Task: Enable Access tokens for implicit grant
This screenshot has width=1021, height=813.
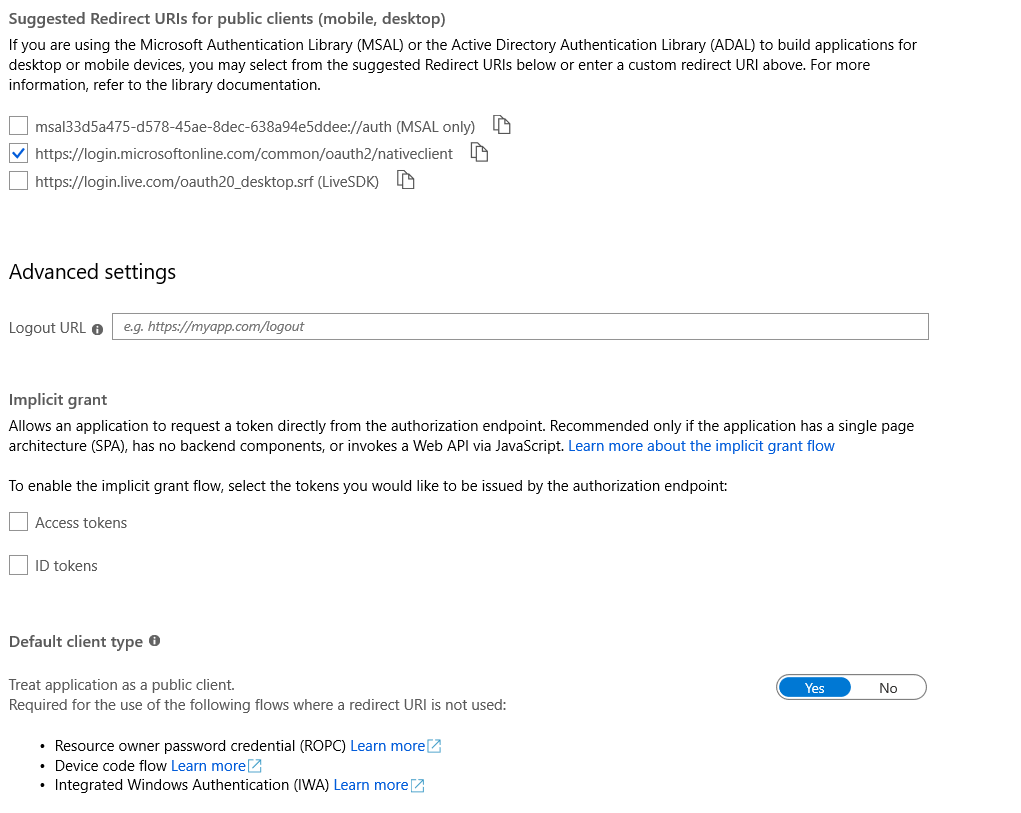Action: (x=17, y=521)
